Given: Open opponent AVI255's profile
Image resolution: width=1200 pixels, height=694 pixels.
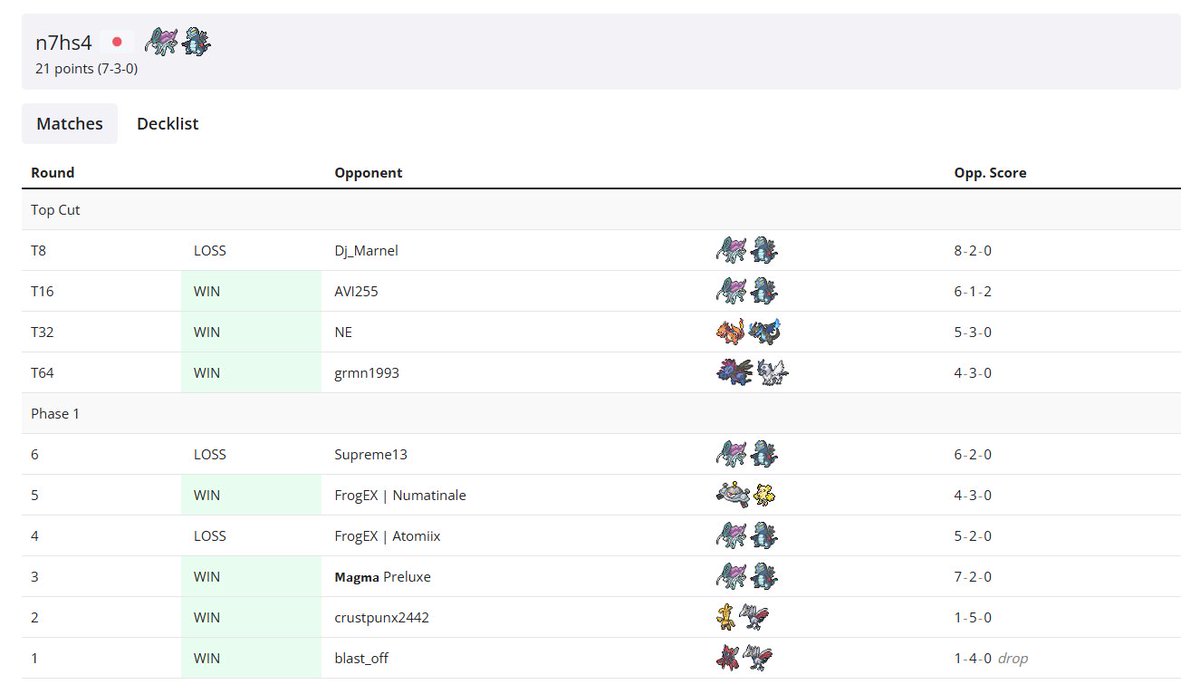Looking at the screenshot, I should coord(356,292).
